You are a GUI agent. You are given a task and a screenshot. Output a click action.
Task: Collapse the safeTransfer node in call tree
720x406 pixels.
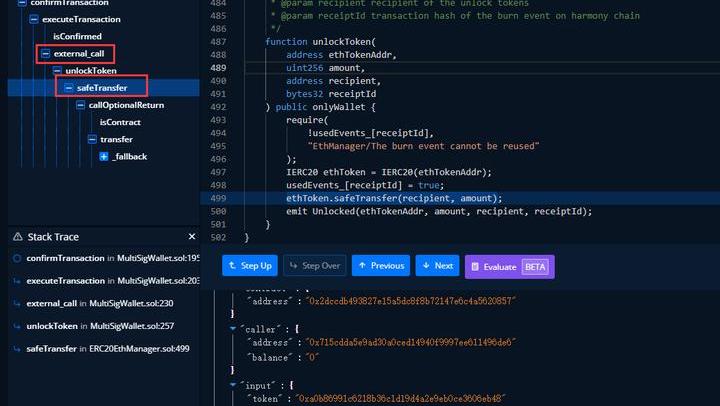coord(68,88)
